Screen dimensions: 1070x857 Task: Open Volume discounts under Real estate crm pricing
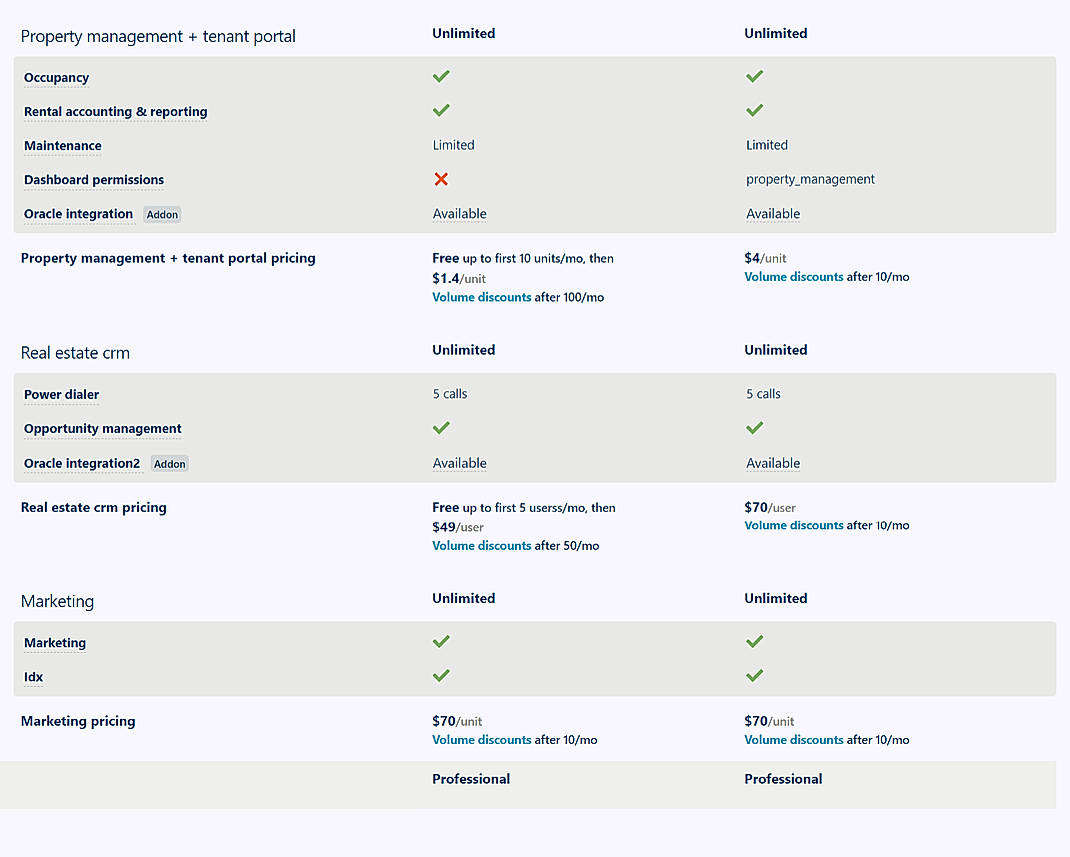point(481,545)
